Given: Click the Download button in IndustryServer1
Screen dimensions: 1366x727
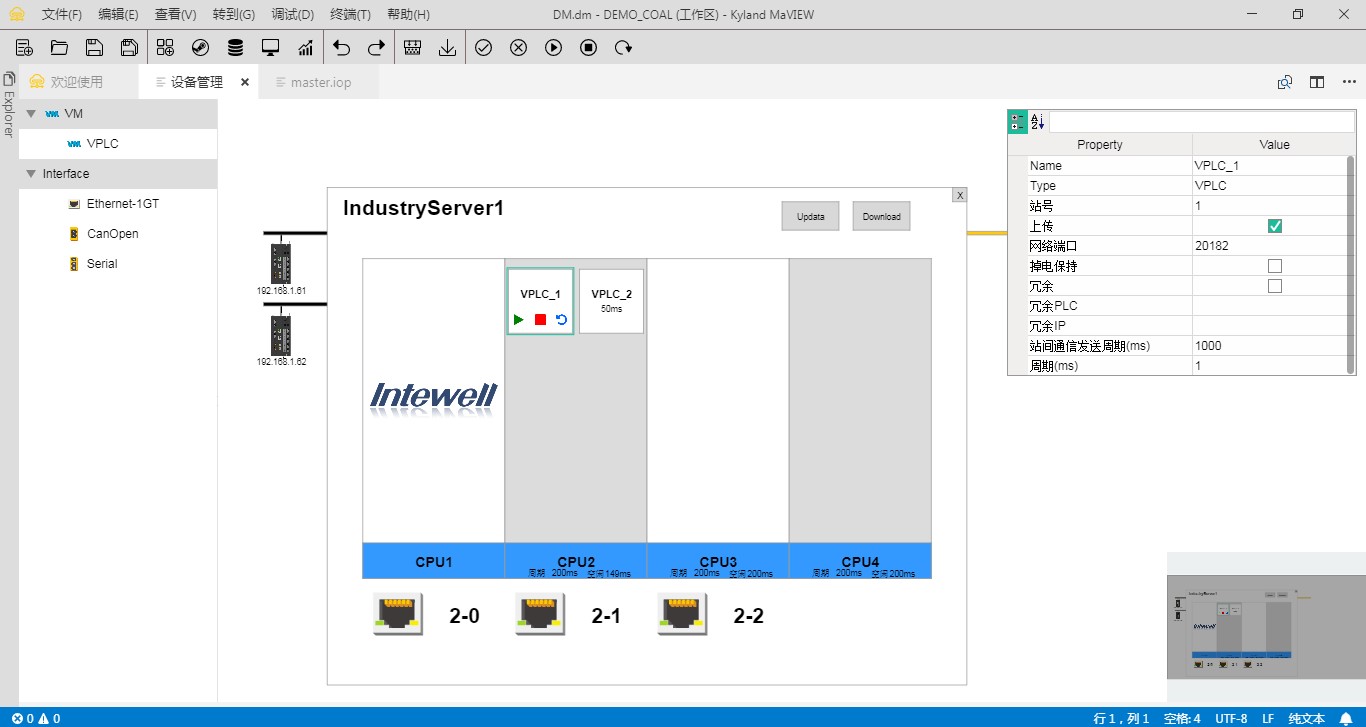Looking at the screenshot, I should point(881,217).
